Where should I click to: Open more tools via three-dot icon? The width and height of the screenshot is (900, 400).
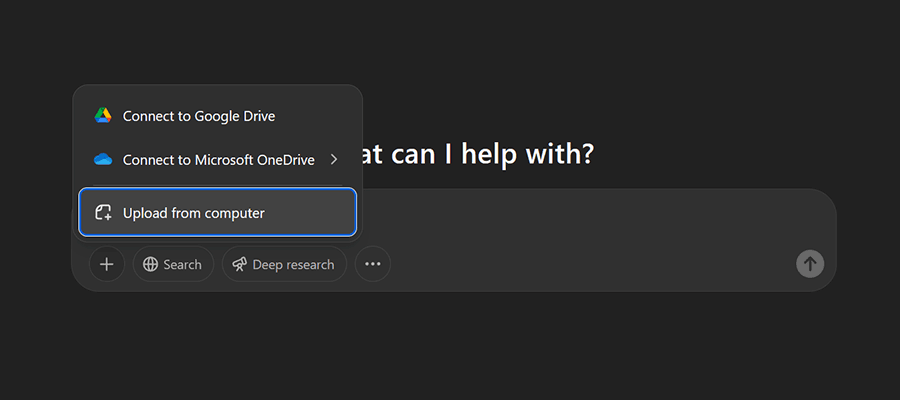[x=373, y=265]
